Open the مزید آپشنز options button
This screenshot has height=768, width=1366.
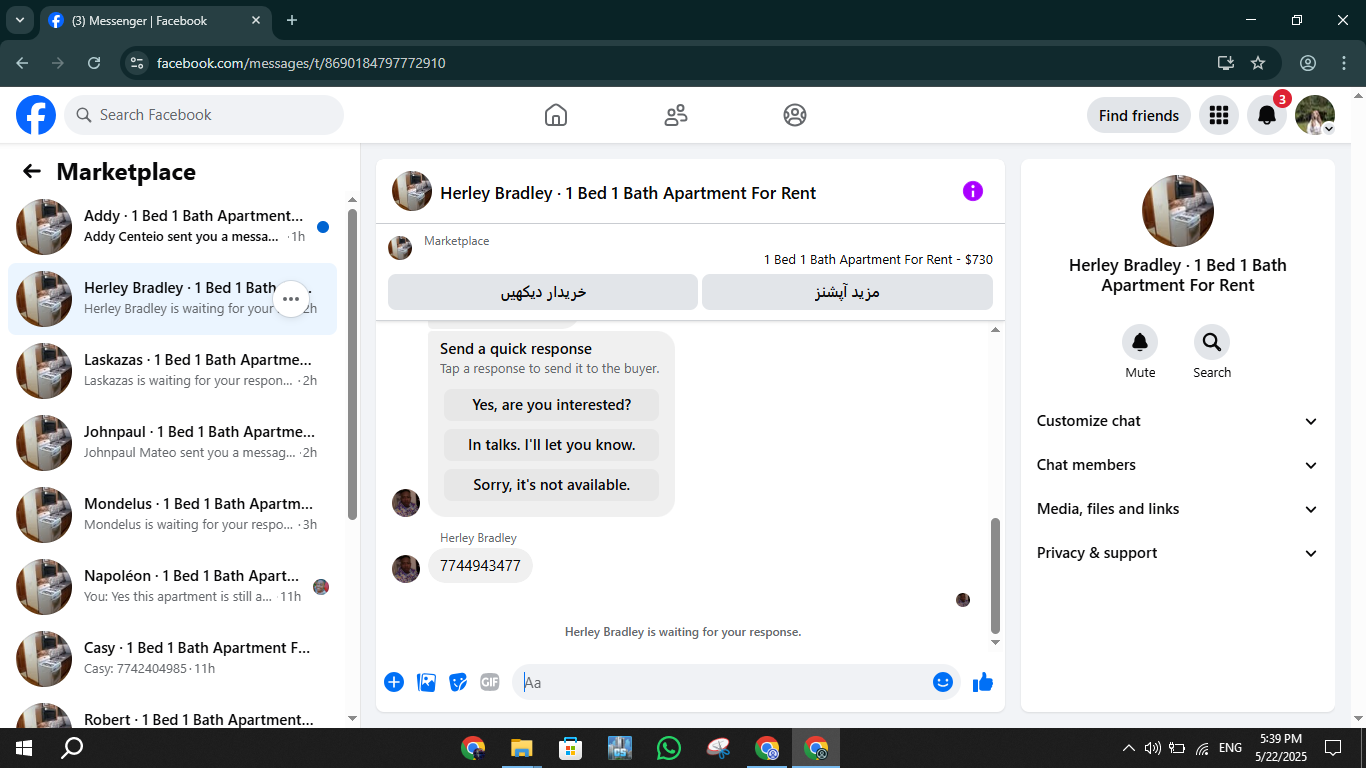[848, 292]
